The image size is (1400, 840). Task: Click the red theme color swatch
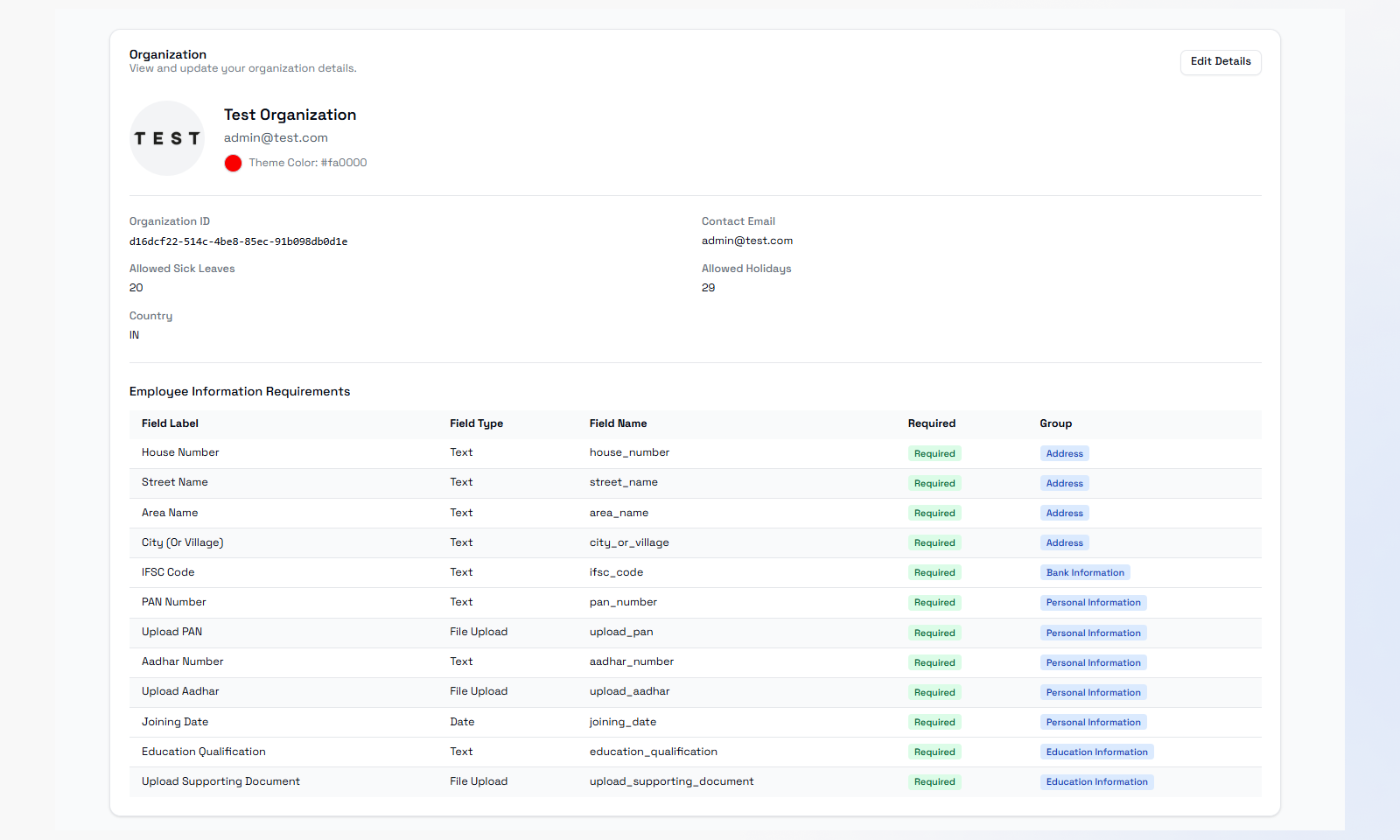click(x=233, y=163)
